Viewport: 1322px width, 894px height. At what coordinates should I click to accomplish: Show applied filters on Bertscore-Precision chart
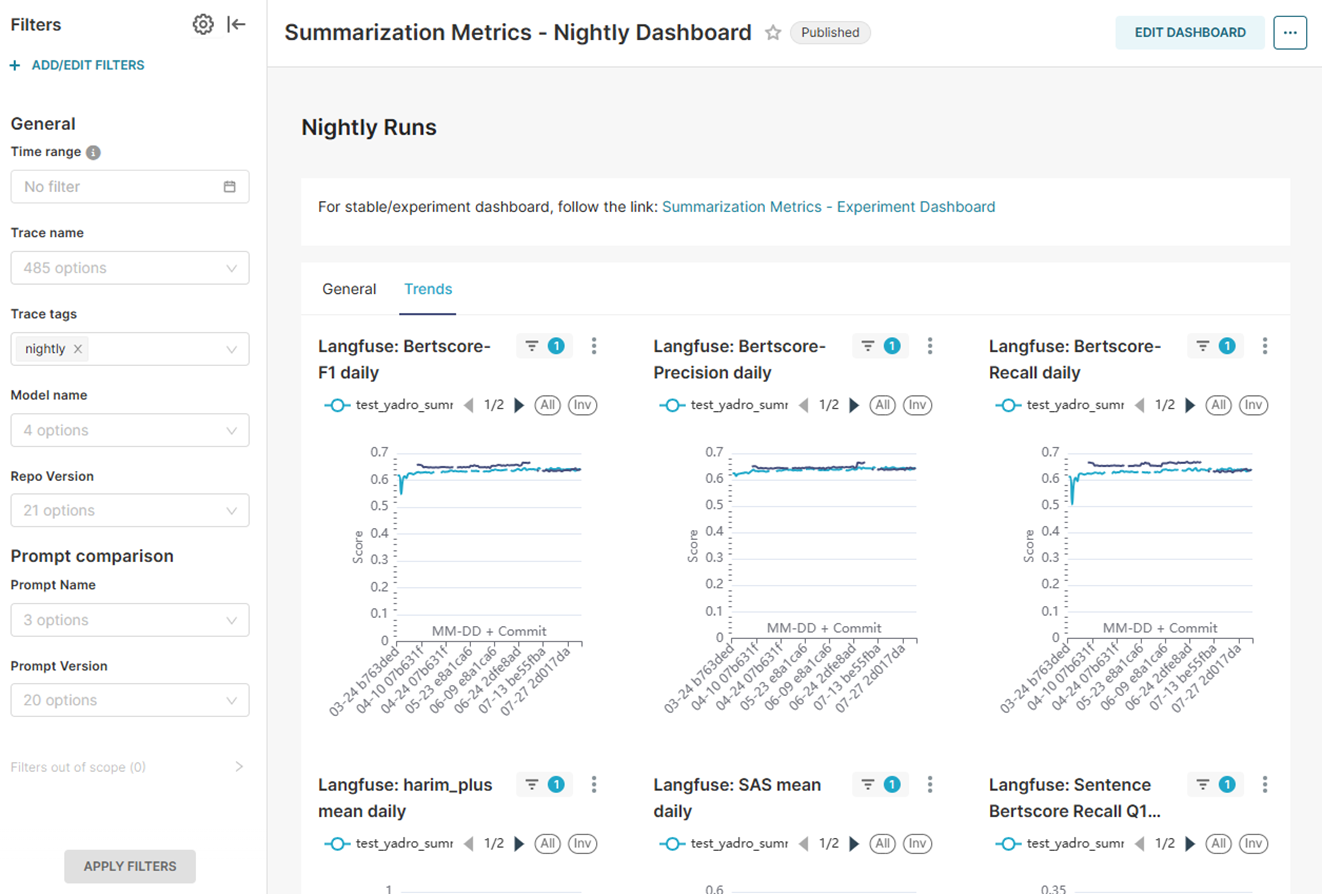pyautogui.click(x=880, y=346)
